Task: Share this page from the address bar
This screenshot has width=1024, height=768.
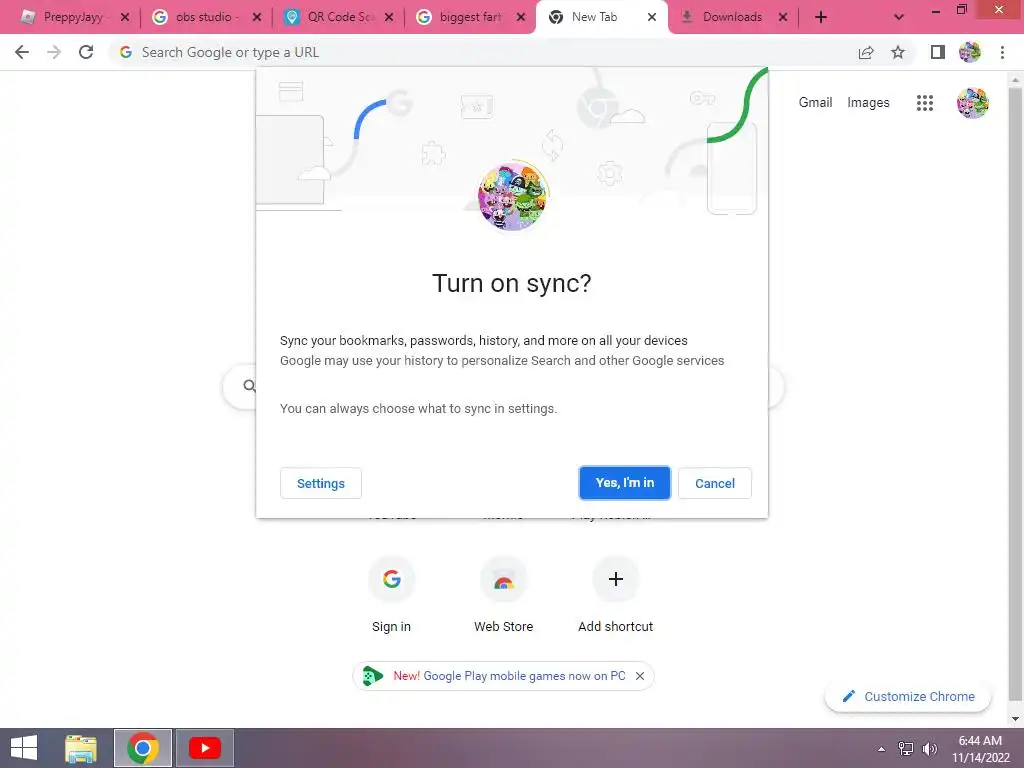Action: [866, 52]
